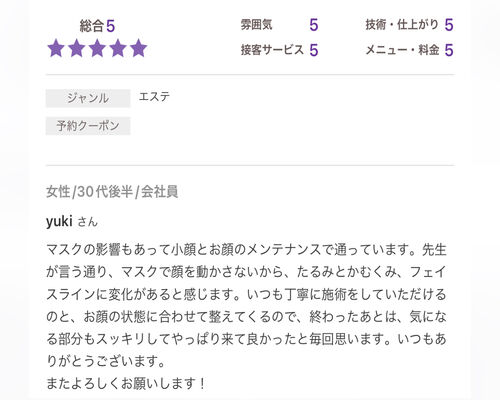500x400 pixels.
Task: Click the 女性/30代後半/会社員 reviewer info
Action: pyautogui.click(x=112, y=191)
